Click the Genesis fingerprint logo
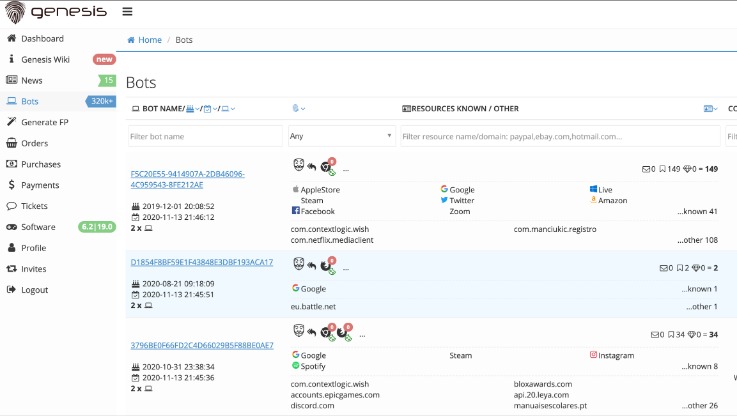This screenshot has height=416, width=737. tap(15, 12)
